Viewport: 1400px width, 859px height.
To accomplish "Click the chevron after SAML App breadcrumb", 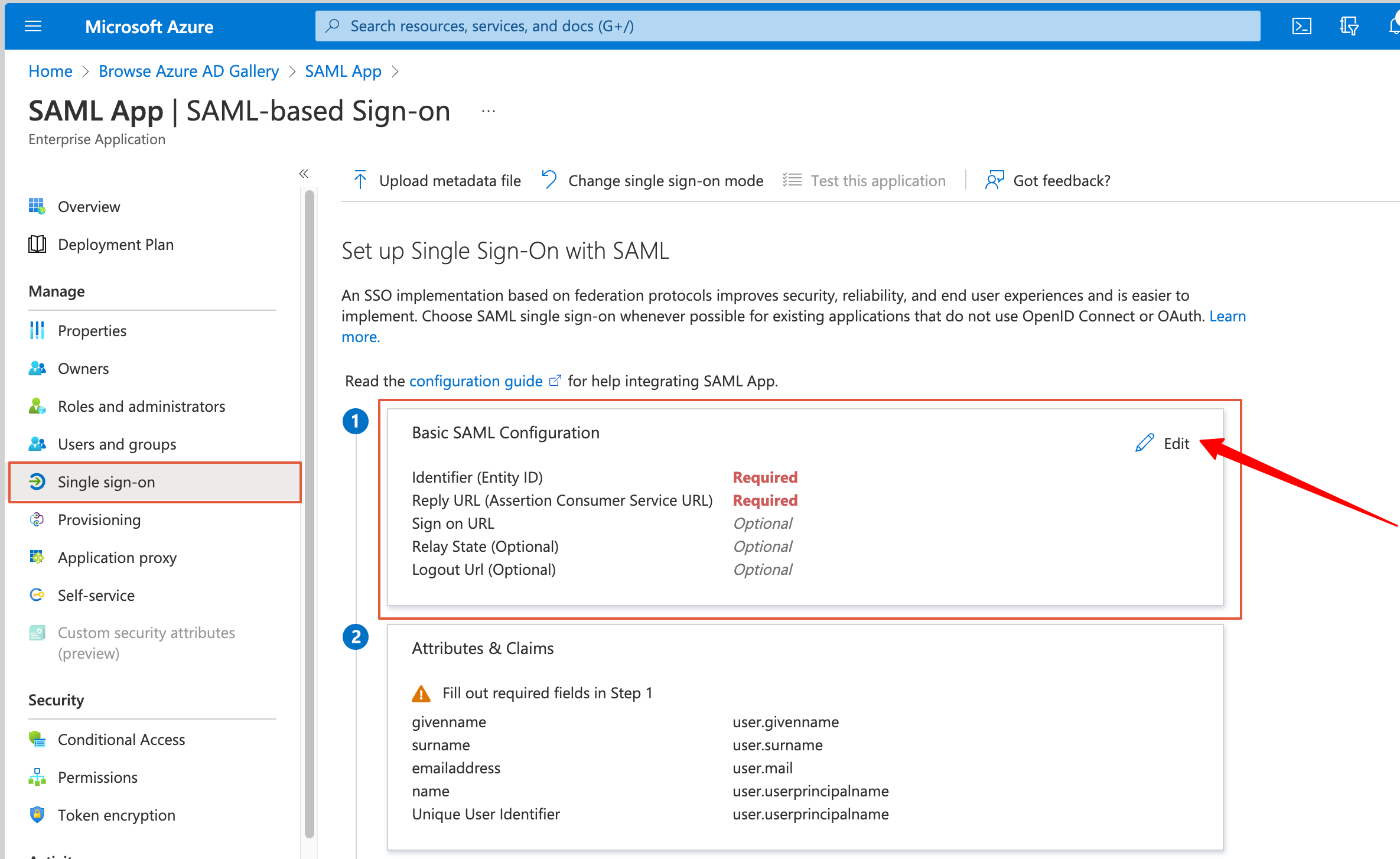I will point(396,71).
